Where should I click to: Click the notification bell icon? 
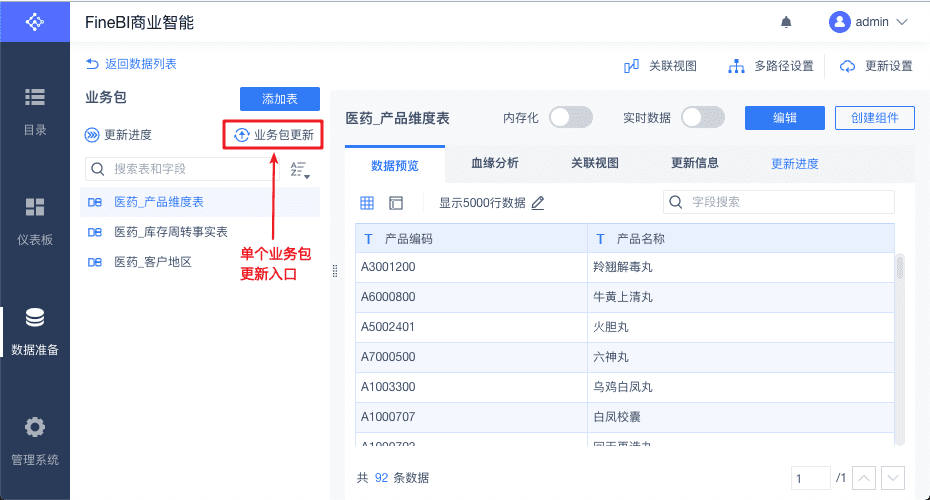tap(786, 22)
